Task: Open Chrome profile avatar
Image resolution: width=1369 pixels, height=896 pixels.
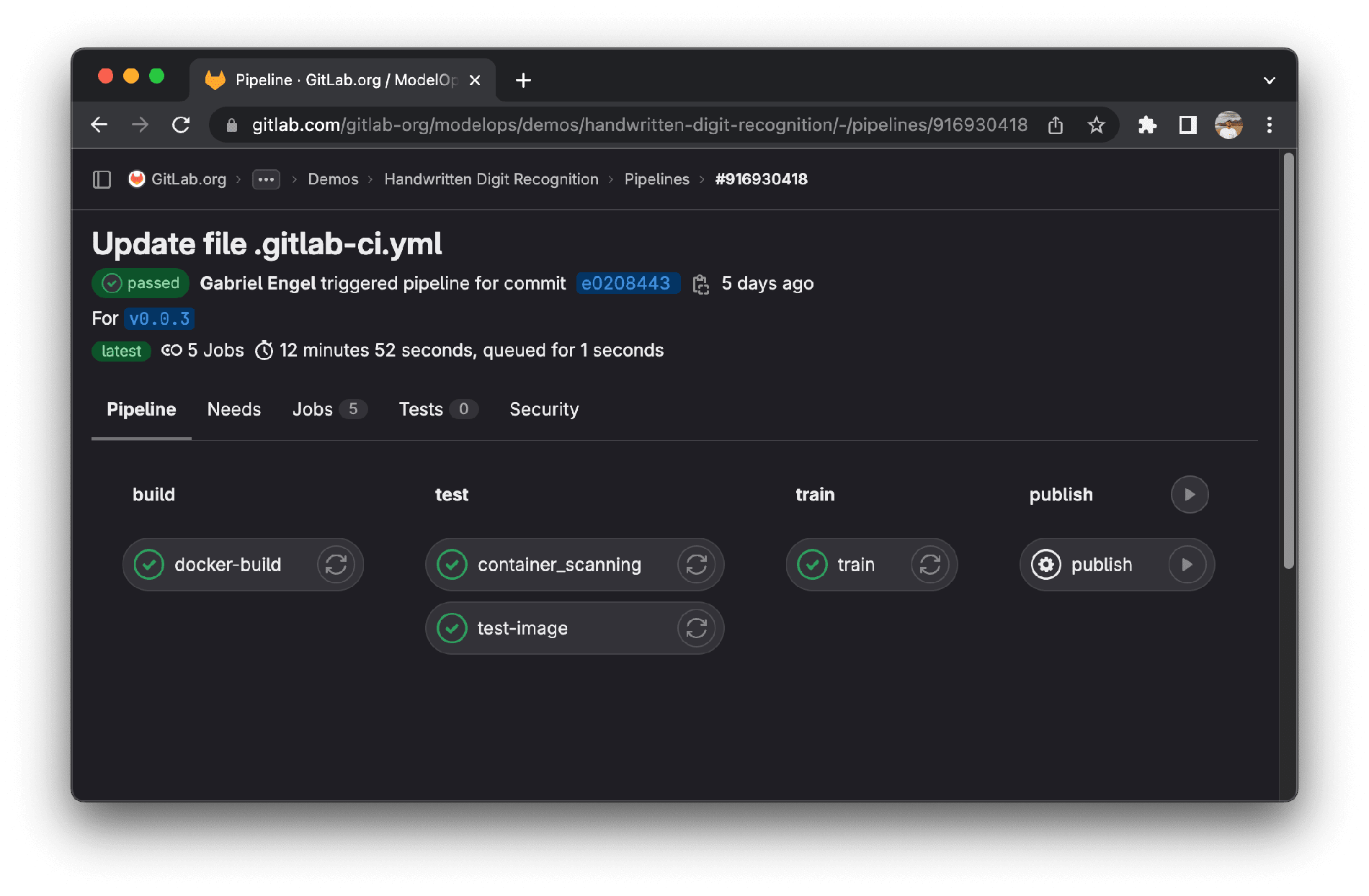Action: (x=1228, y=125)
